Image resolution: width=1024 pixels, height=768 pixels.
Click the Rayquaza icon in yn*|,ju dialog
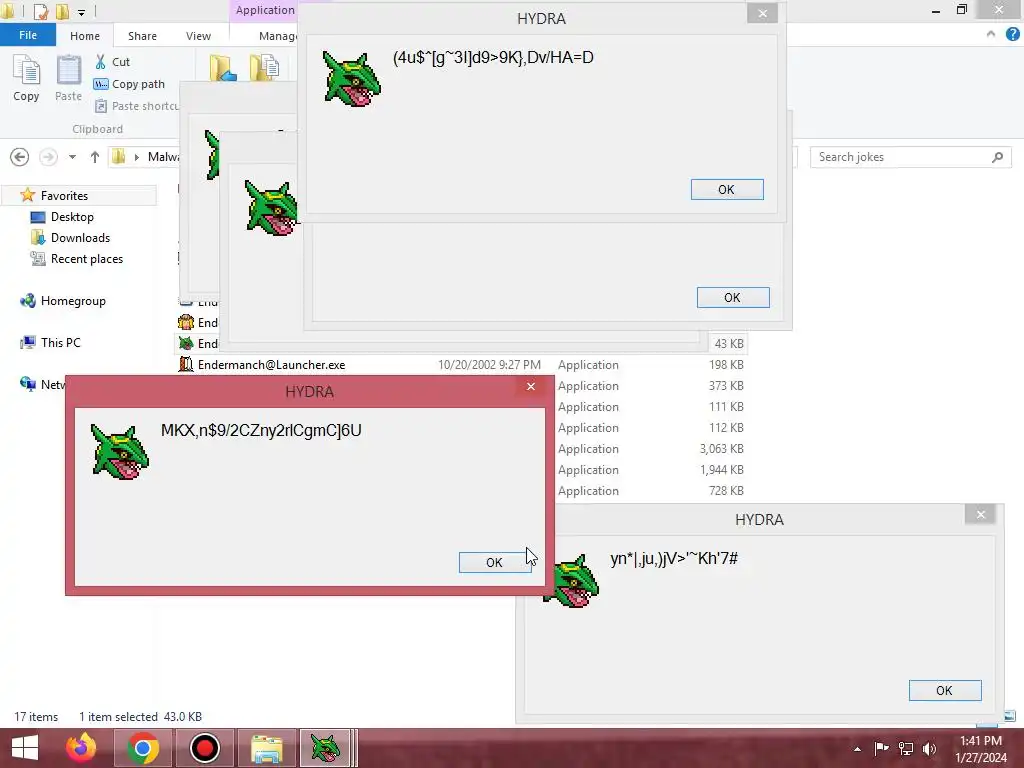click(571, 581)
